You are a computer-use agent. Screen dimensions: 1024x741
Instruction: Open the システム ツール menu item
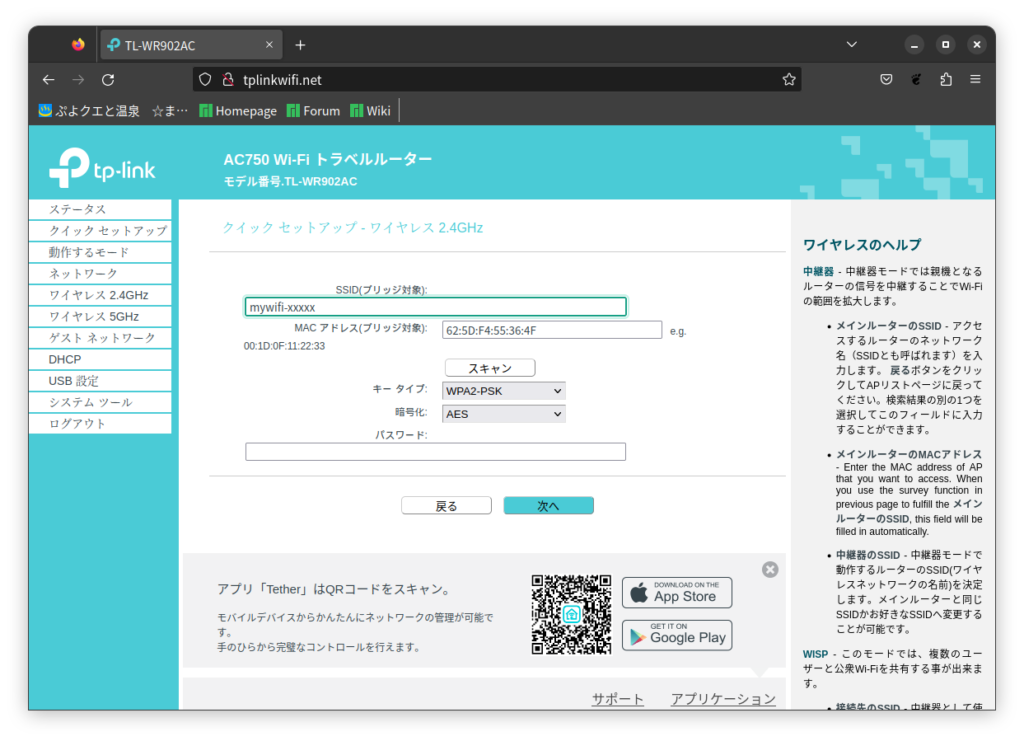point(101,402)
